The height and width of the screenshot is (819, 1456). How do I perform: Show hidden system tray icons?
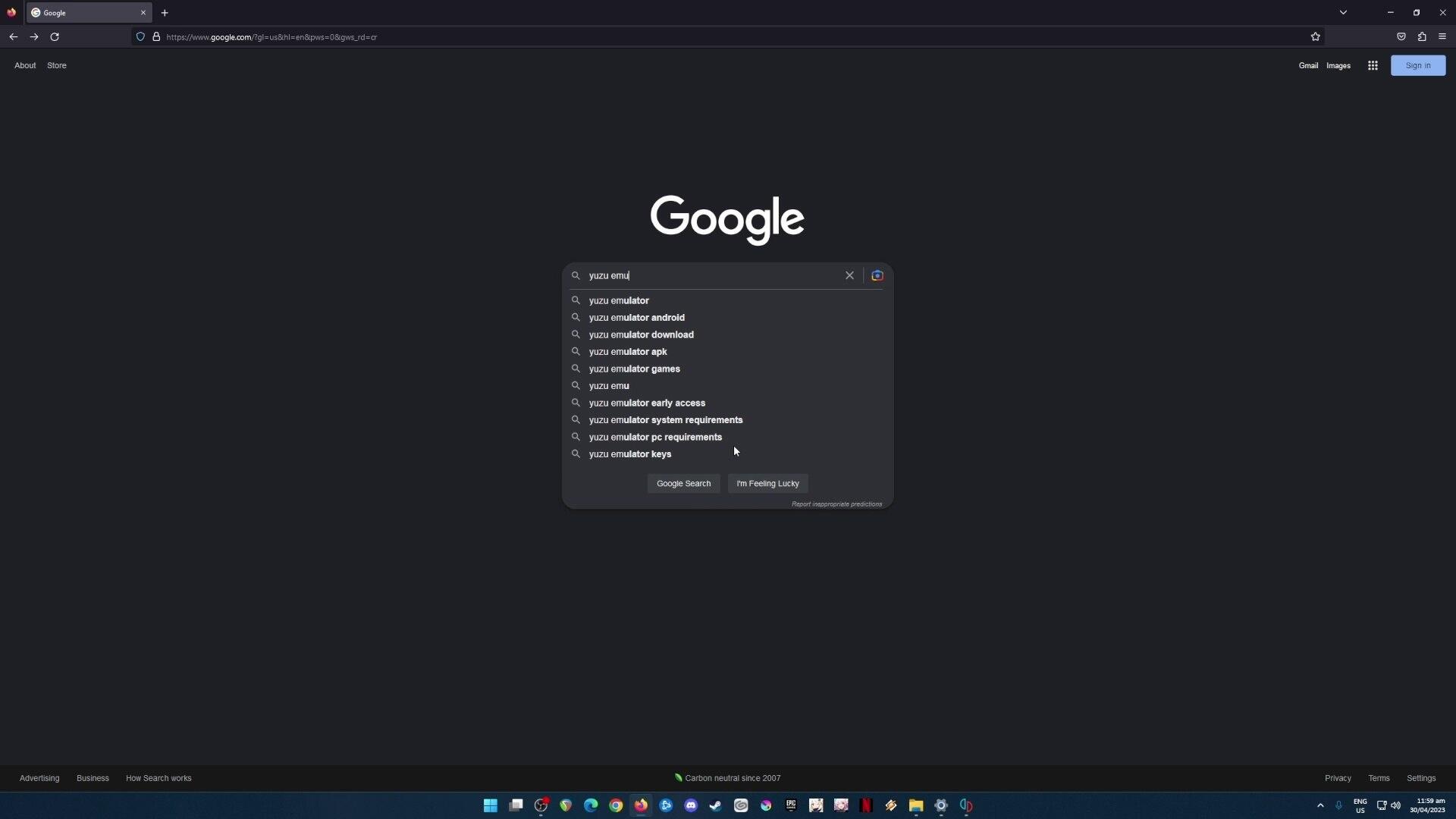[x=1320, y=805]
